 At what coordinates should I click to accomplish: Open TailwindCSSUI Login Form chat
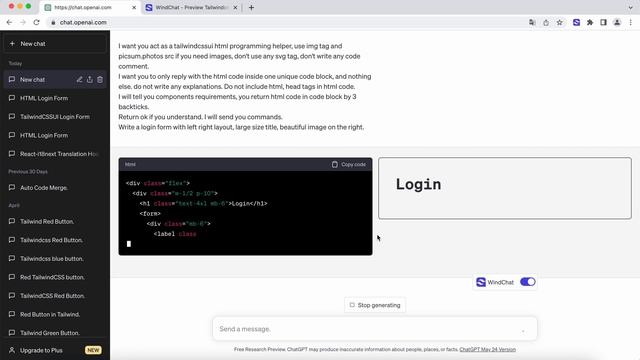pyautogui.click(x=55, y=117)
